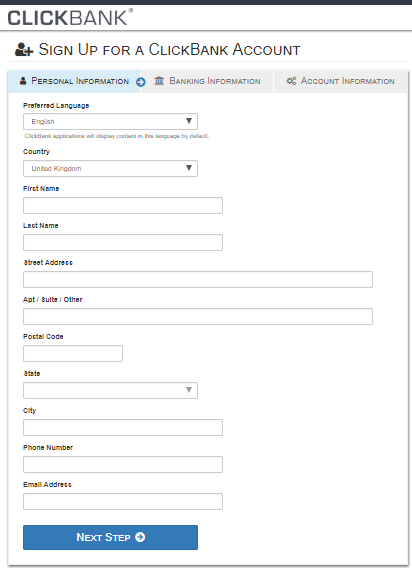Click the Next Step button

click(x=110, y=537)
